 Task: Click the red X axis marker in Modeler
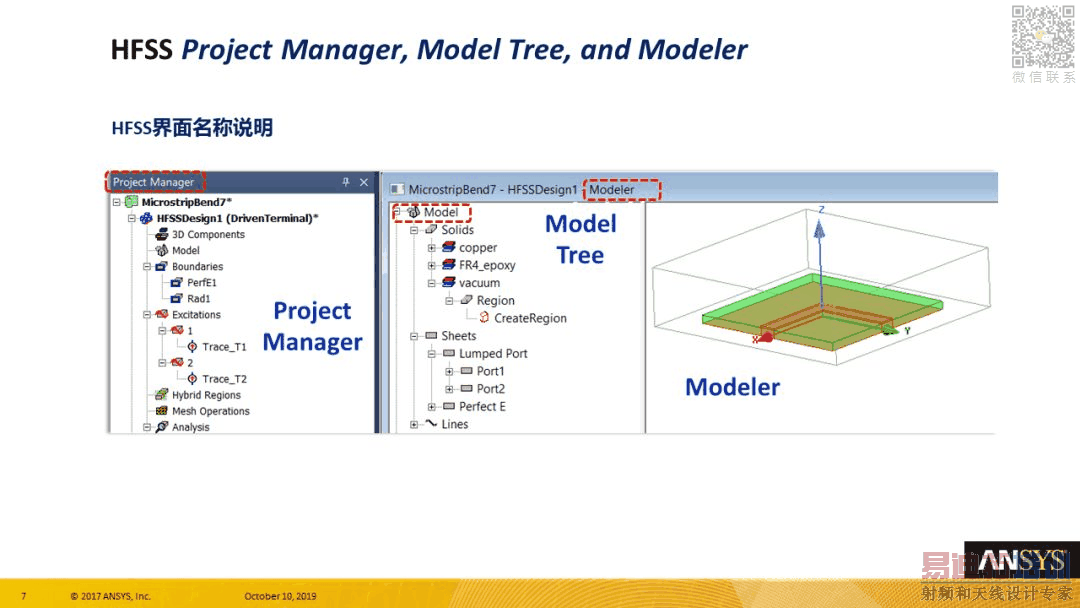[x=763, y=337]
